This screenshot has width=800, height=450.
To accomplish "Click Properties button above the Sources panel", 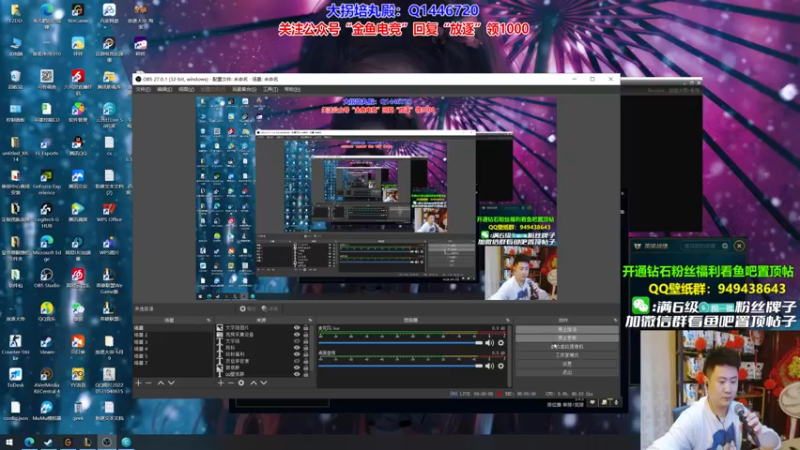I will [x=247, y=309].
